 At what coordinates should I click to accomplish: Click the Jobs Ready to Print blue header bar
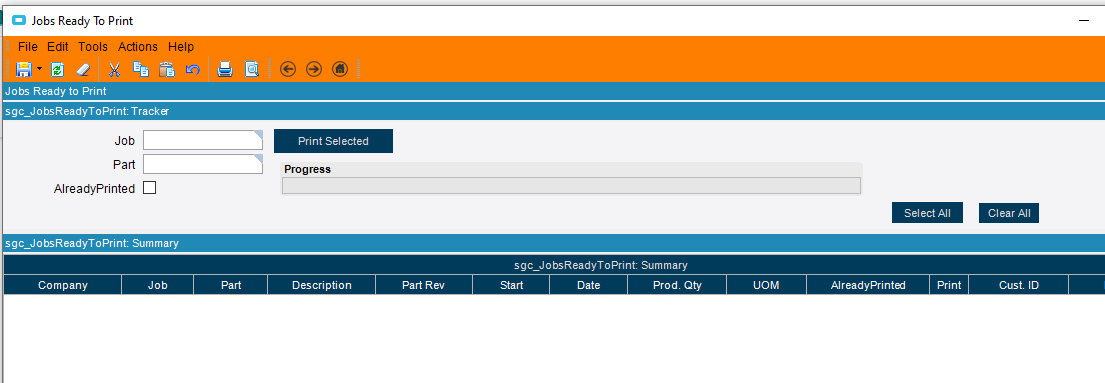[554, 91]
